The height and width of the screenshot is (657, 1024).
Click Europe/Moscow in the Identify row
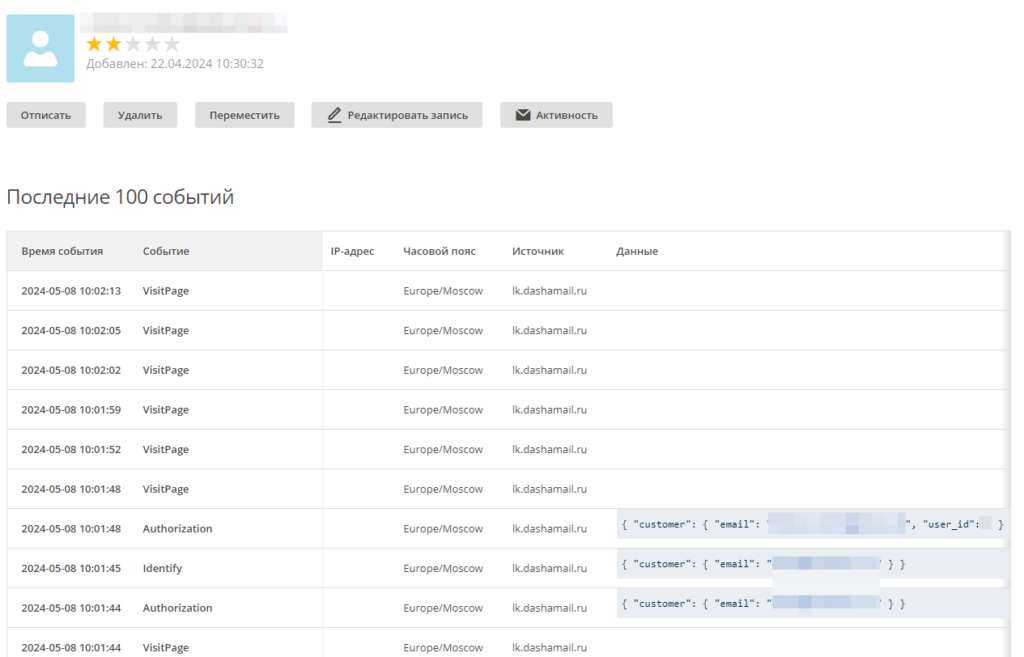coord(443,568)
